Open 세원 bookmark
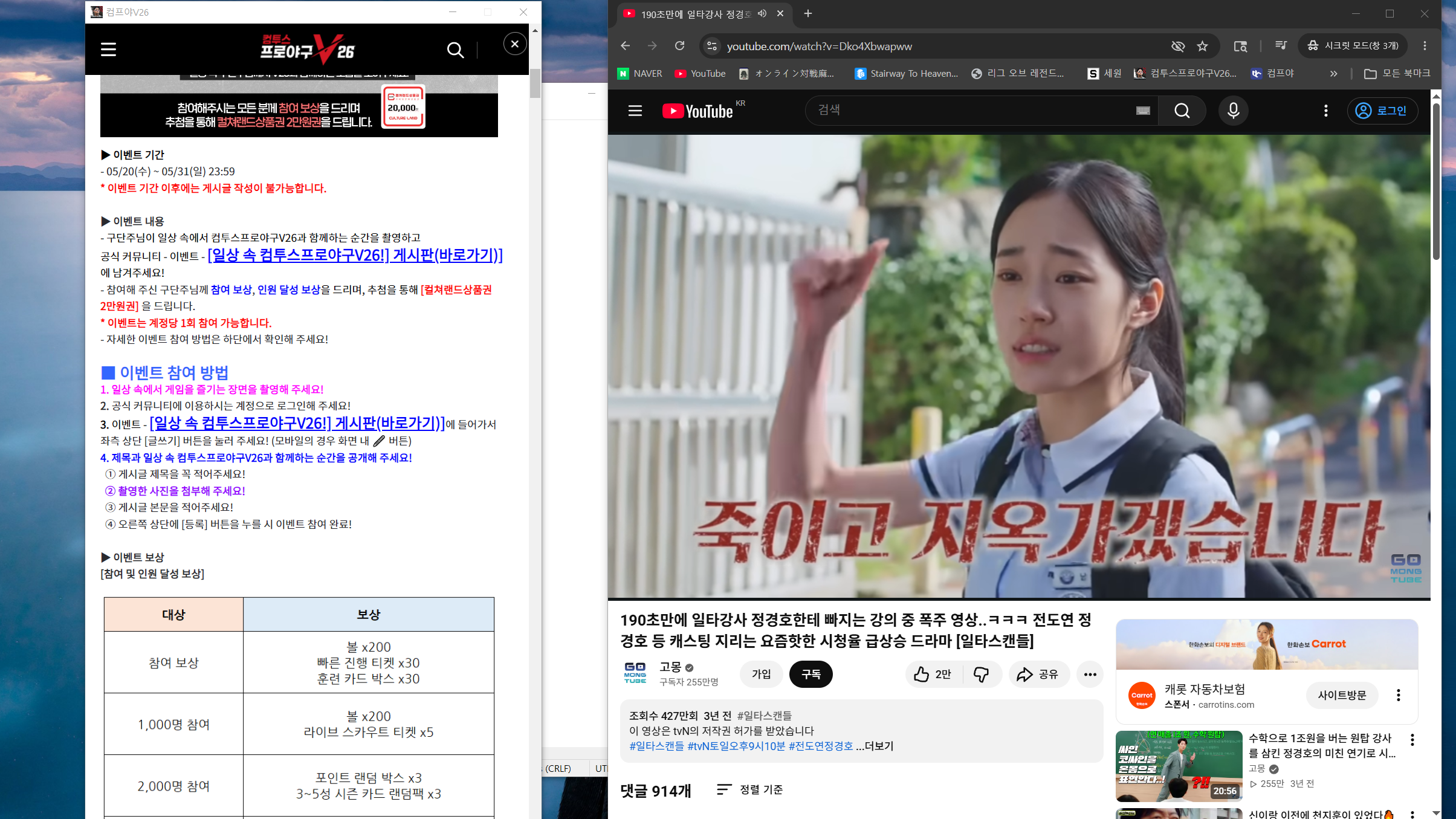1456x819 pixels. 1104,74
